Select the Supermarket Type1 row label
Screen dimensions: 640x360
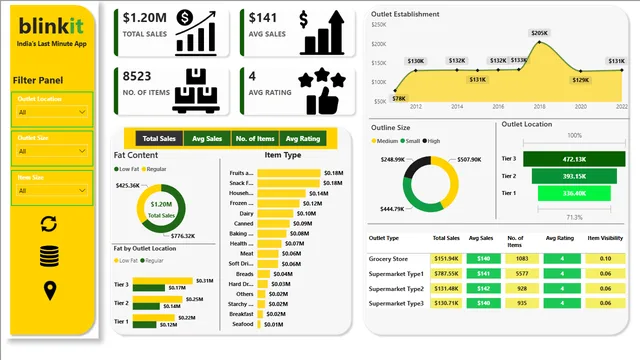[396, 274]
